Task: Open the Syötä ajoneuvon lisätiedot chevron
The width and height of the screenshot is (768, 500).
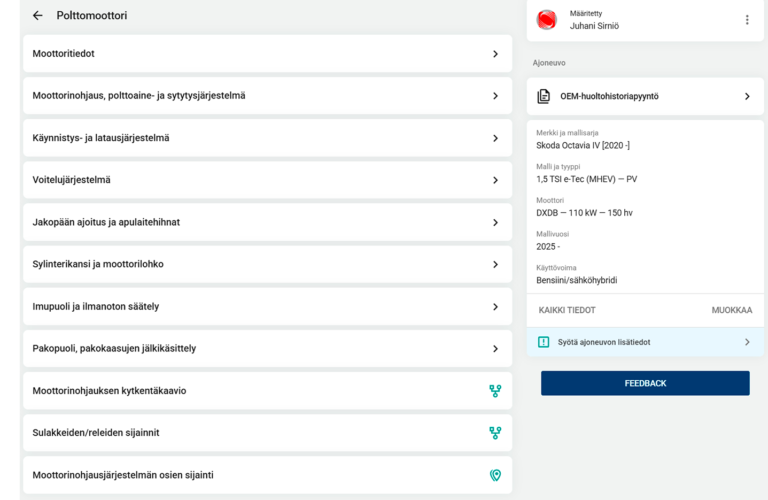Action: pos(746,342)
